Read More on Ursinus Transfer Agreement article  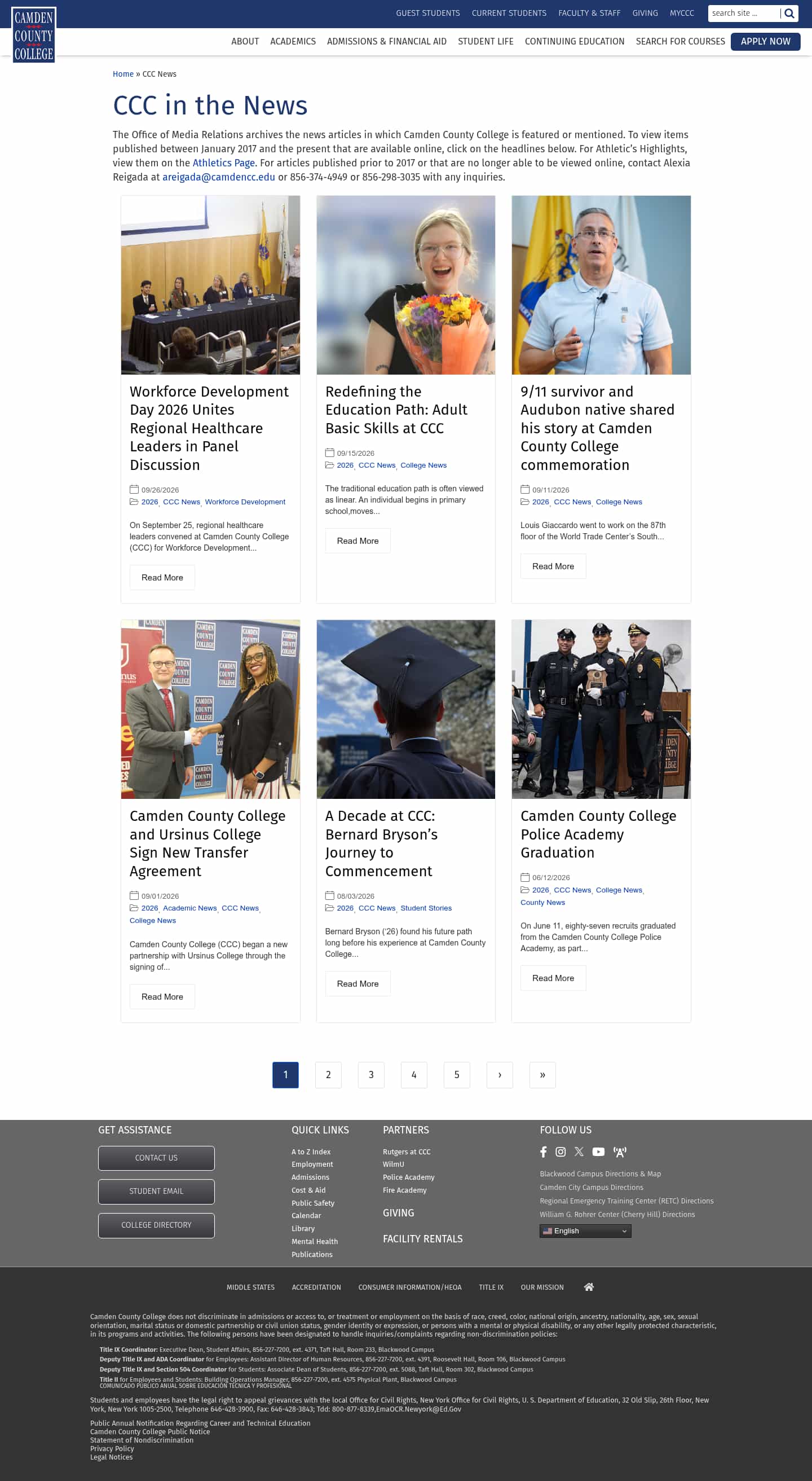pyautogui.click(x=162, y=996)
